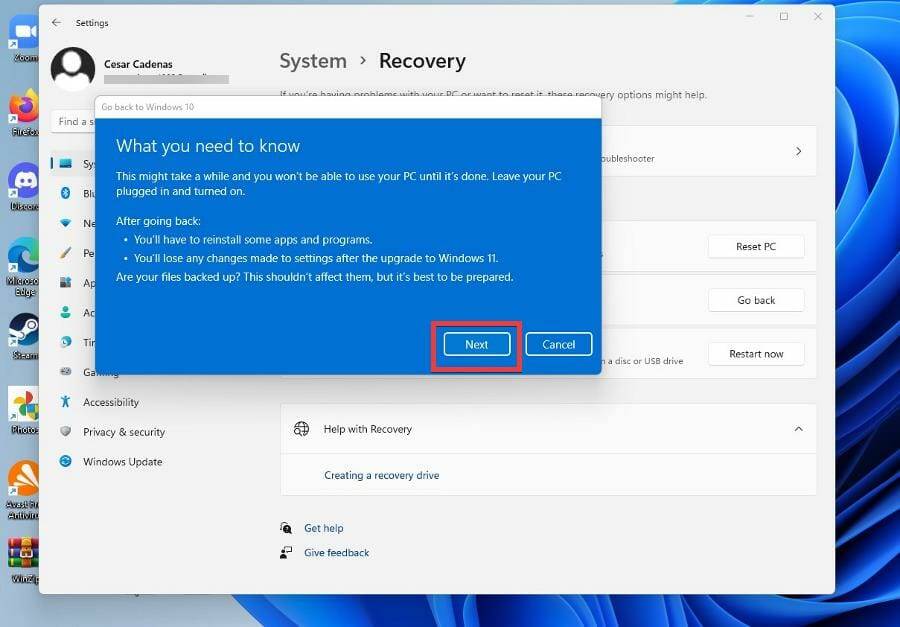This screenshot has width=900, height=627.
Task: Click the Recovery page heading
Action: (x=422, y=61)
